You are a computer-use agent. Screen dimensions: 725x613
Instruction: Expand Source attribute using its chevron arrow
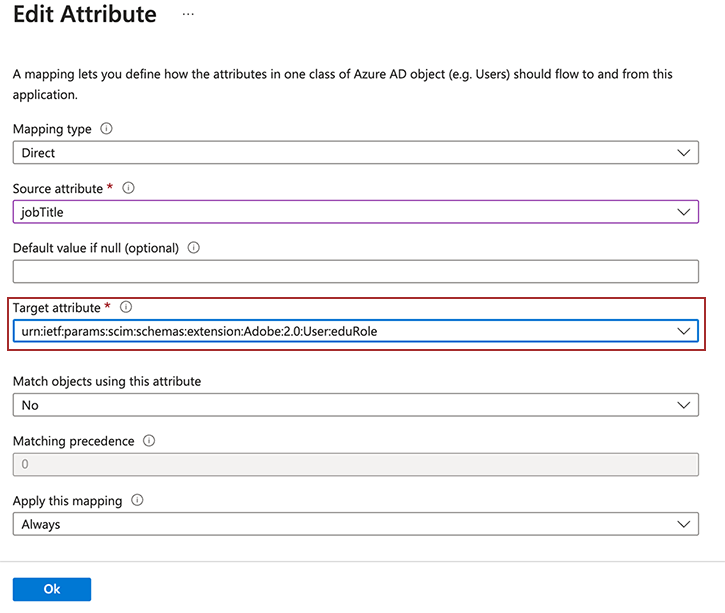684,212
